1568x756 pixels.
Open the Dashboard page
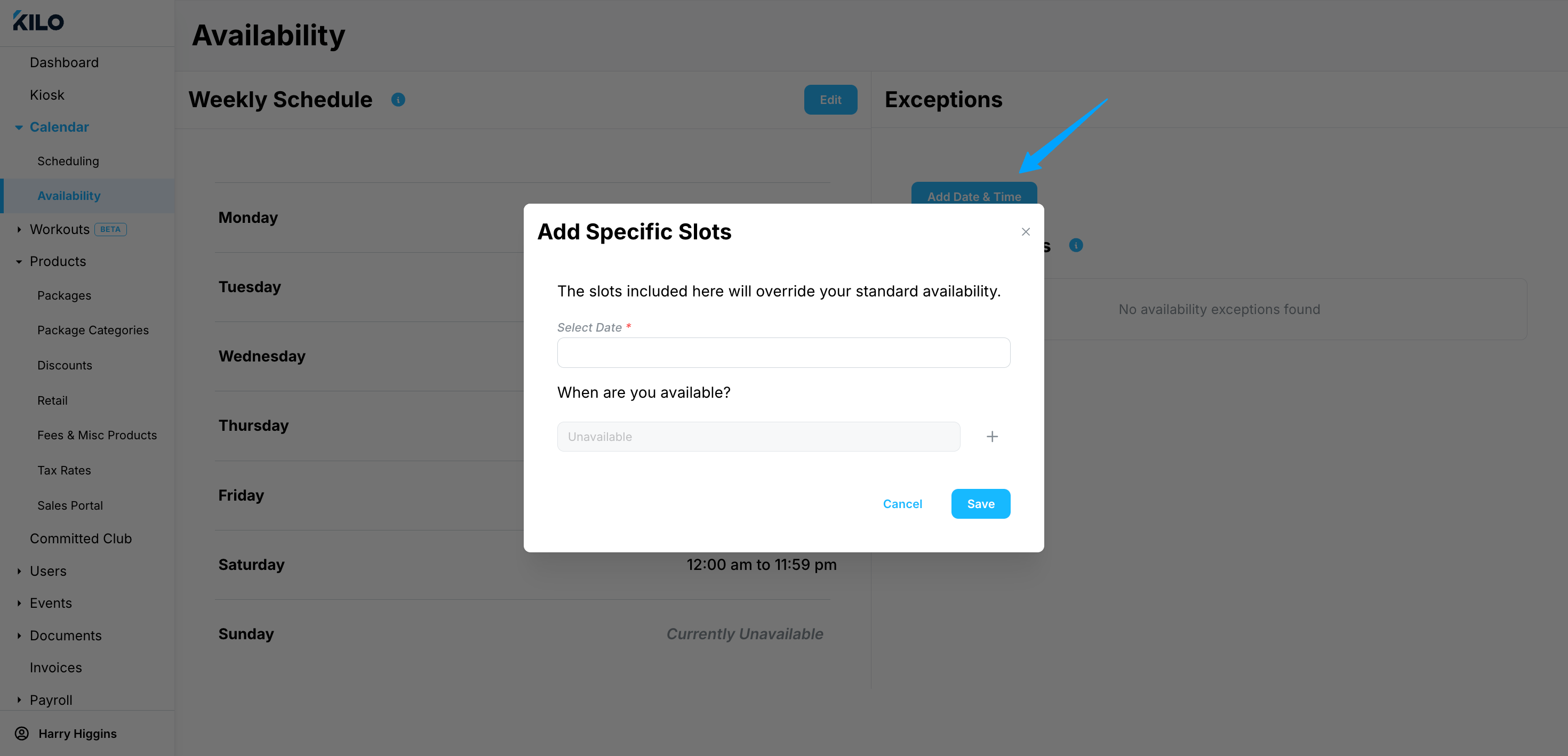[64, 63]
